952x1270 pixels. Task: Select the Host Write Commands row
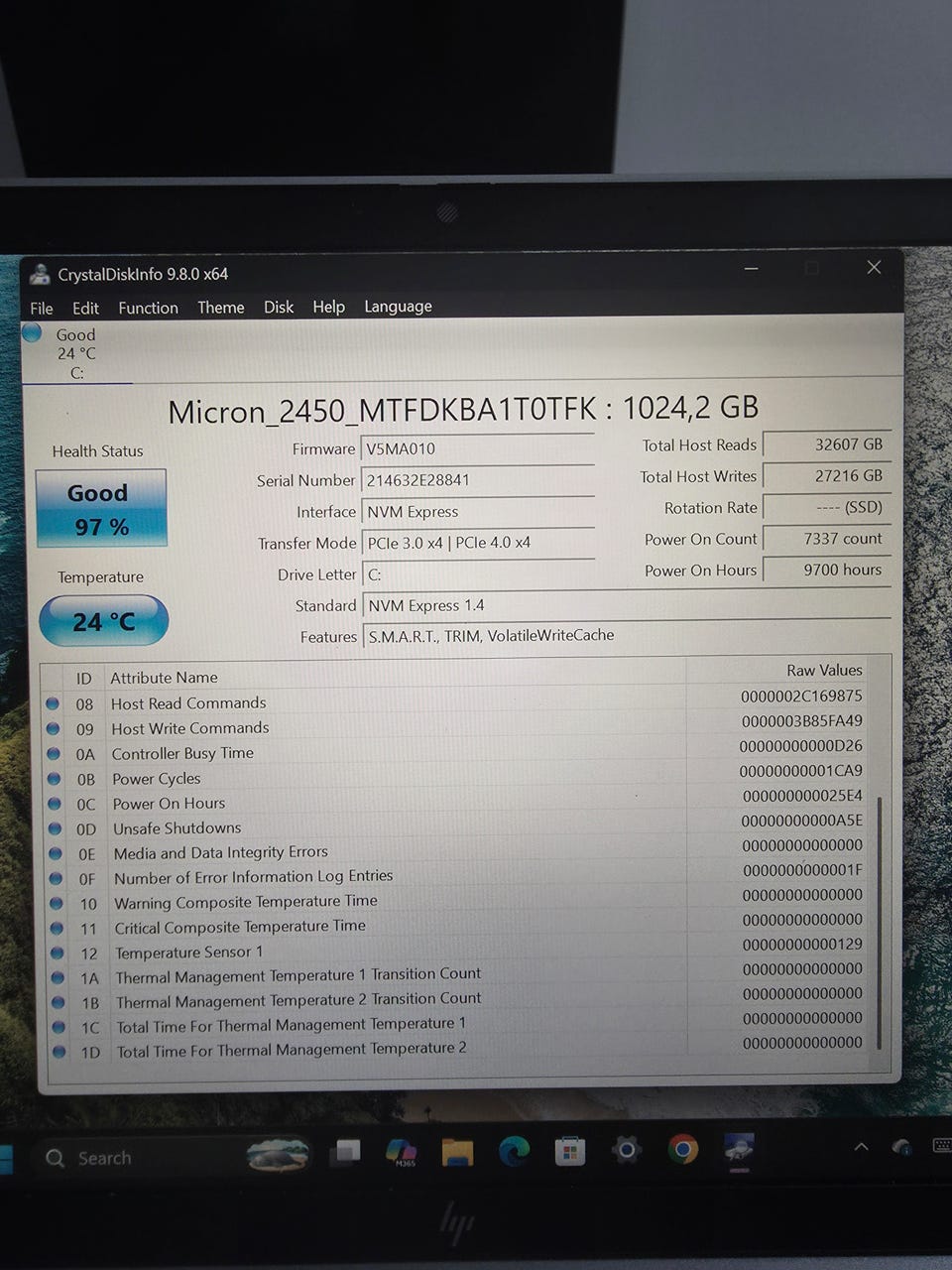click(x=454, y=725)
